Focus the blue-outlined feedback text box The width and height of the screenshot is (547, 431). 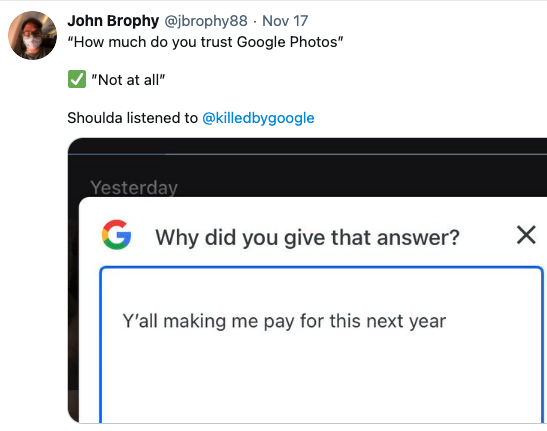pos(321,345)
